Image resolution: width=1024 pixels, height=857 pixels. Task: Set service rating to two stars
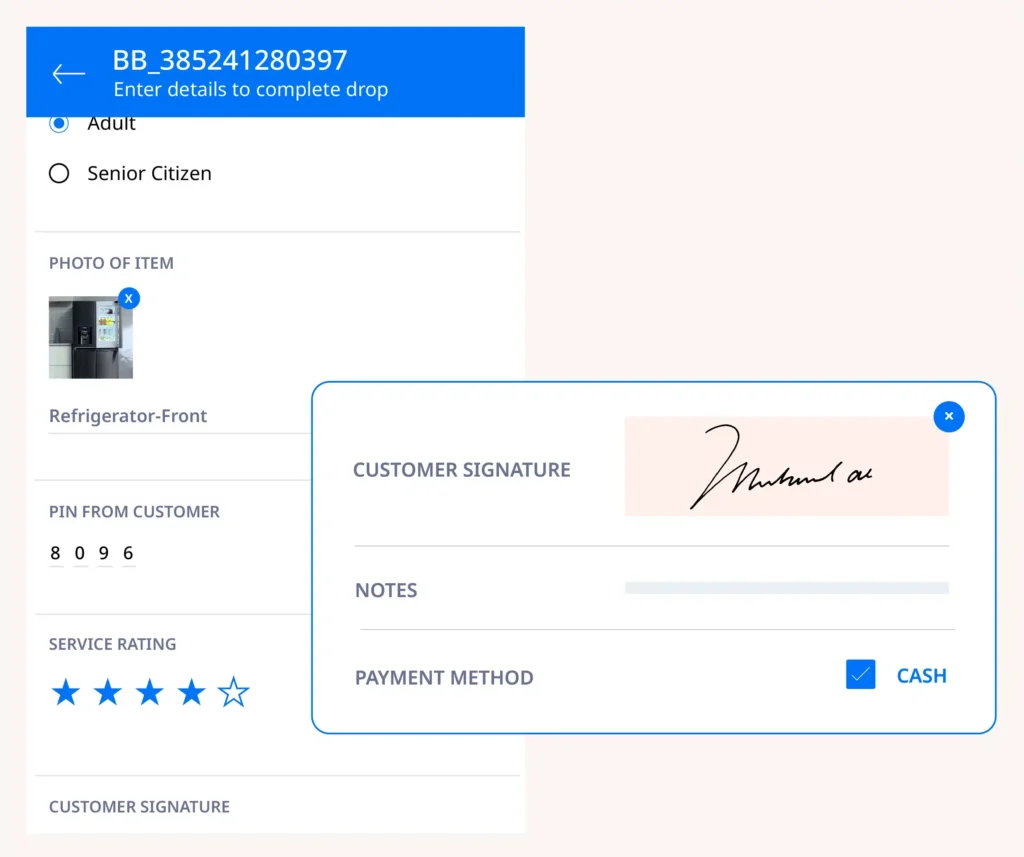(x=108, y=692)
